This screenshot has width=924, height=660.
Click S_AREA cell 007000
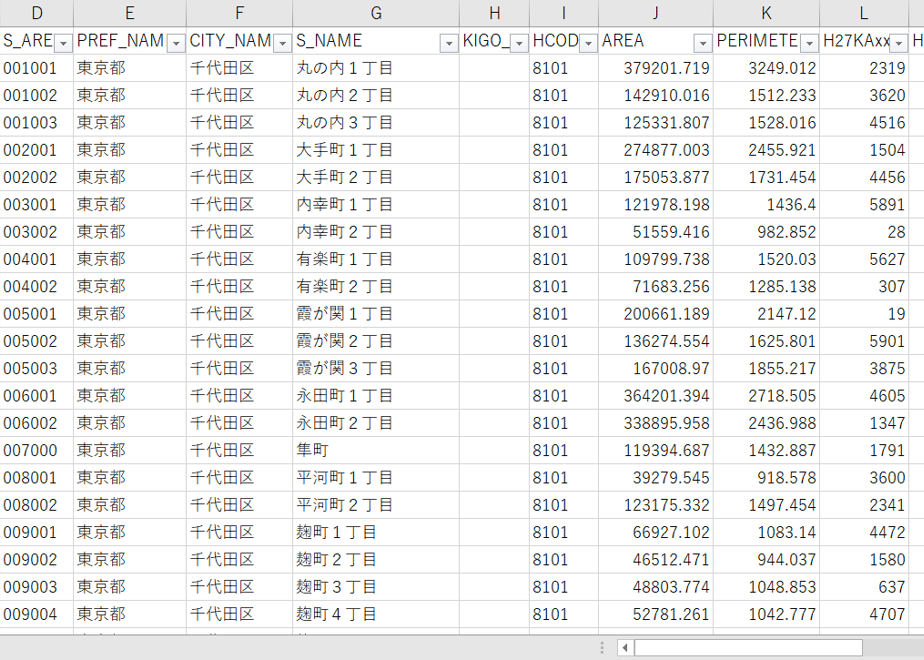pyautogui.click(x=37, y=450)
